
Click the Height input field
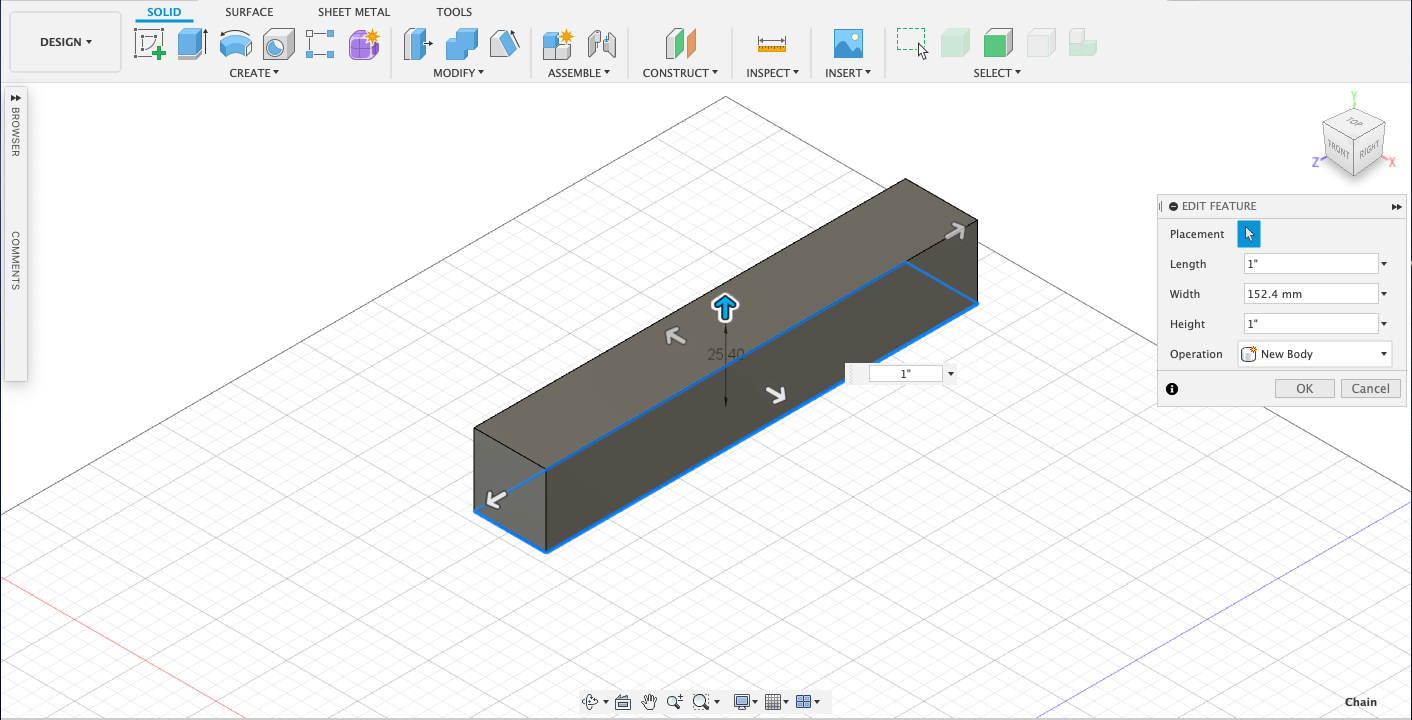pos(1311,324)
